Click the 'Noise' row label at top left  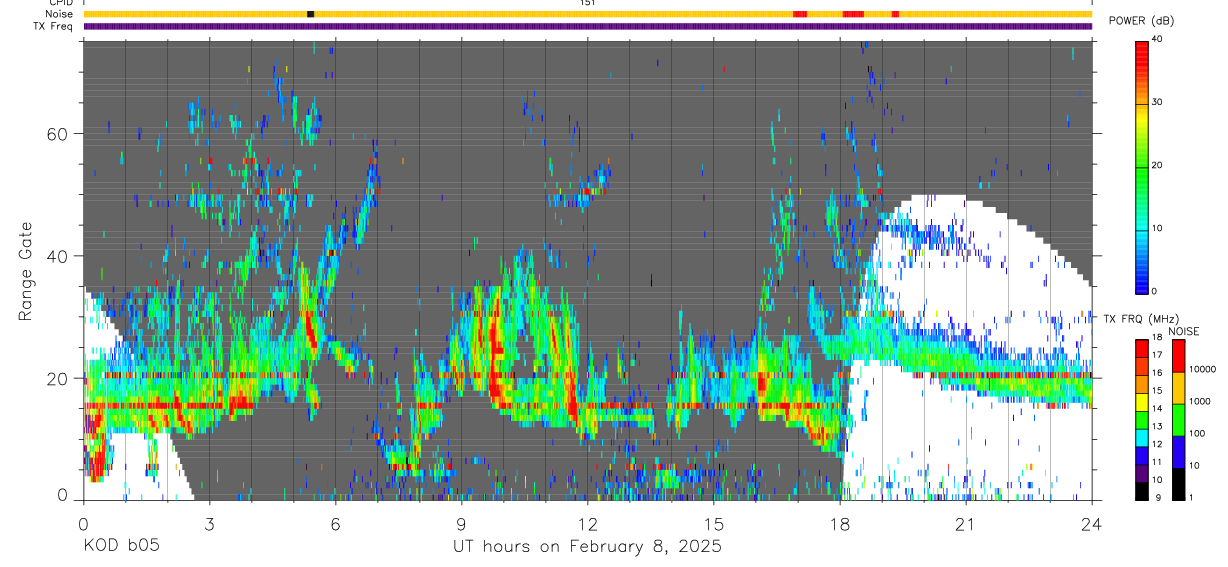[60, 14]
